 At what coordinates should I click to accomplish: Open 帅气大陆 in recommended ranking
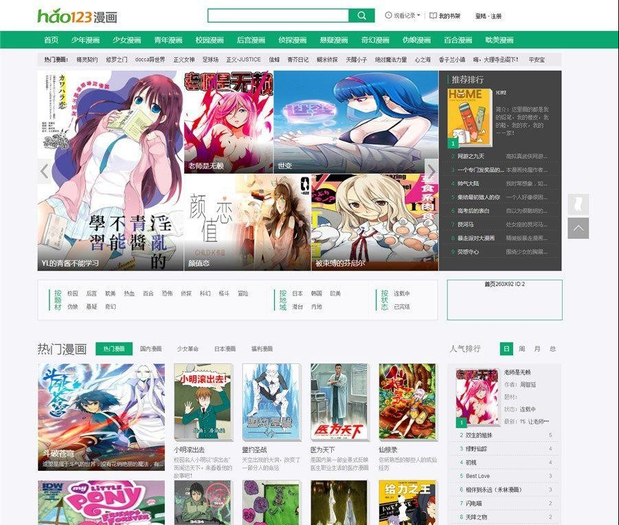[x=468, y=183]
